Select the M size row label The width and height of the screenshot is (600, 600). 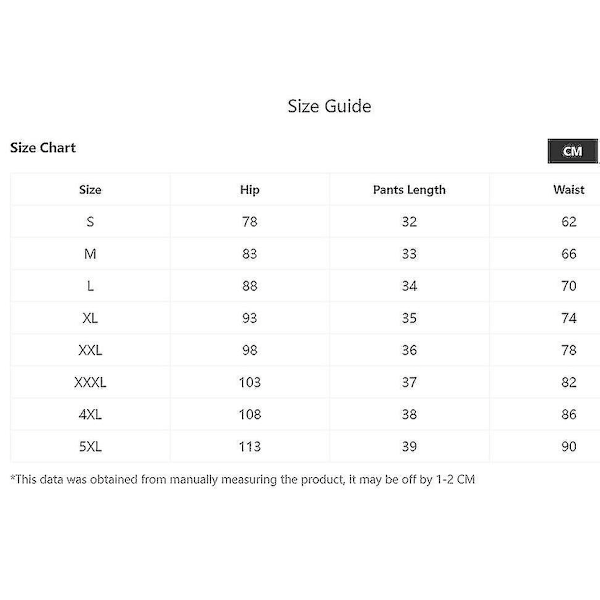(90, 254)
